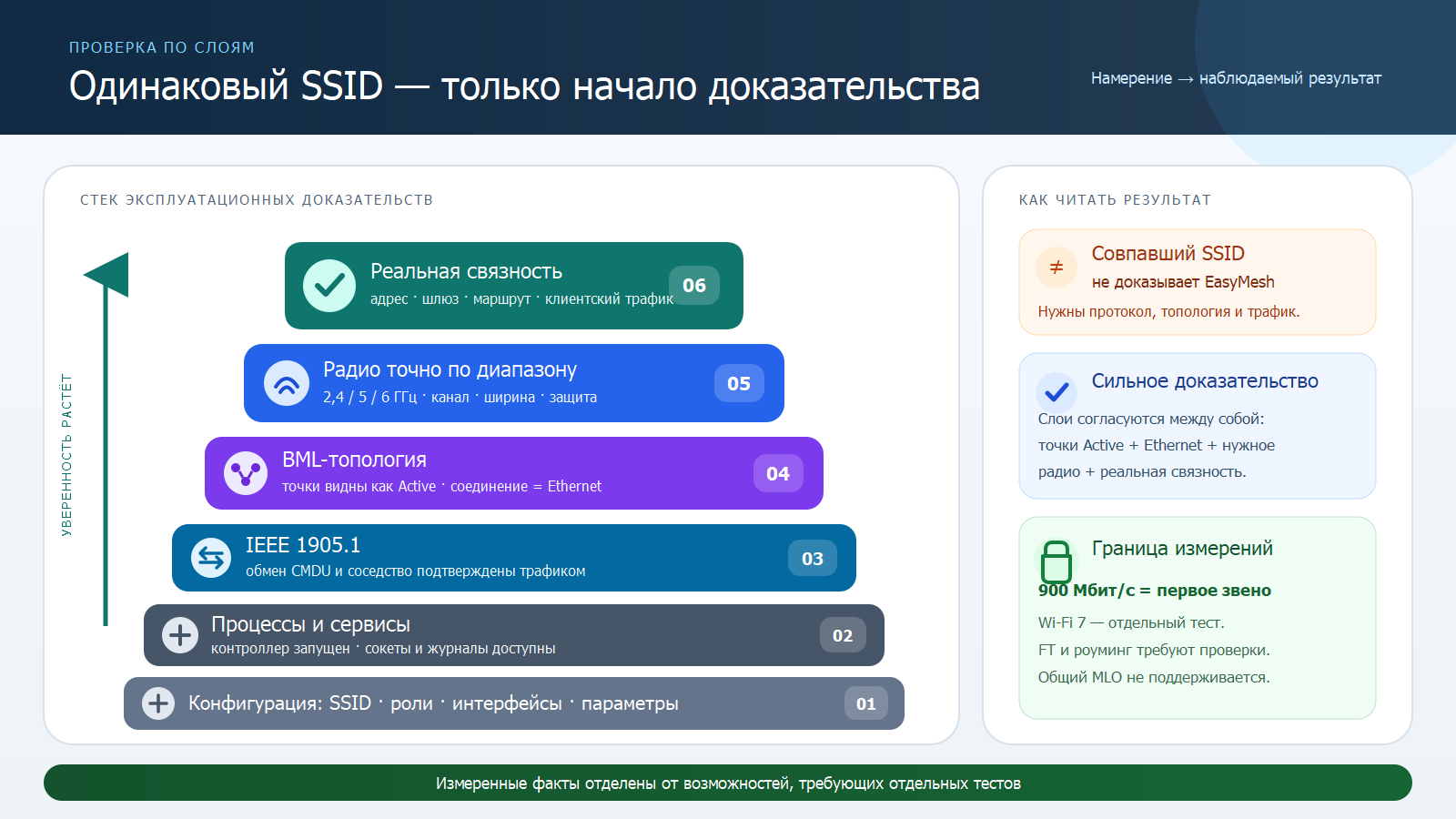This screenshot has height=819, width=1456.
Task: Click the upward arrow of Уверенность растёт
Action: pyautogui.click(x=106, y=439)
